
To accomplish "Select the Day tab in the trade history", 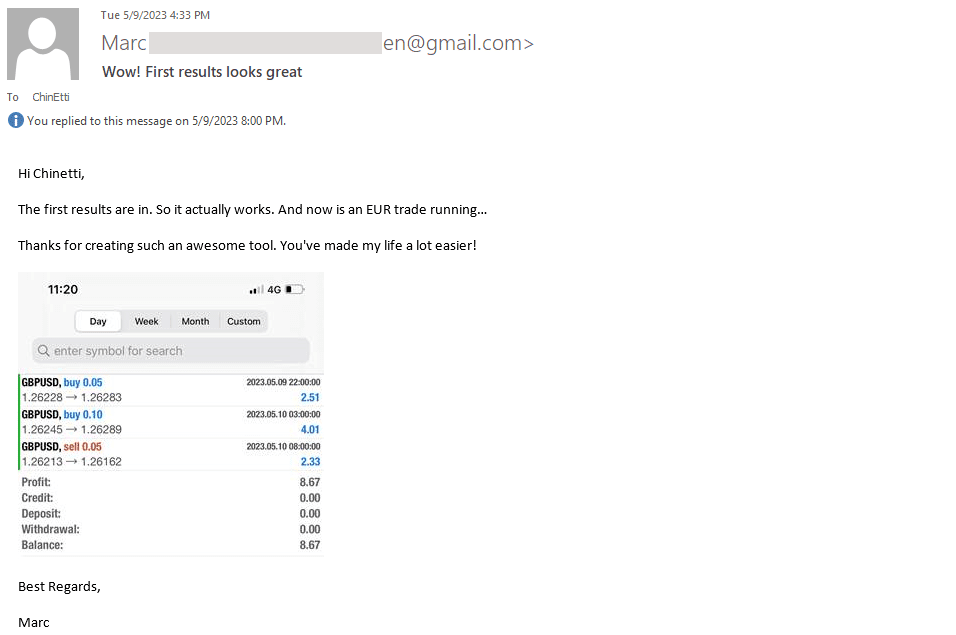I will pyautogui.click(x=98, y=321).
